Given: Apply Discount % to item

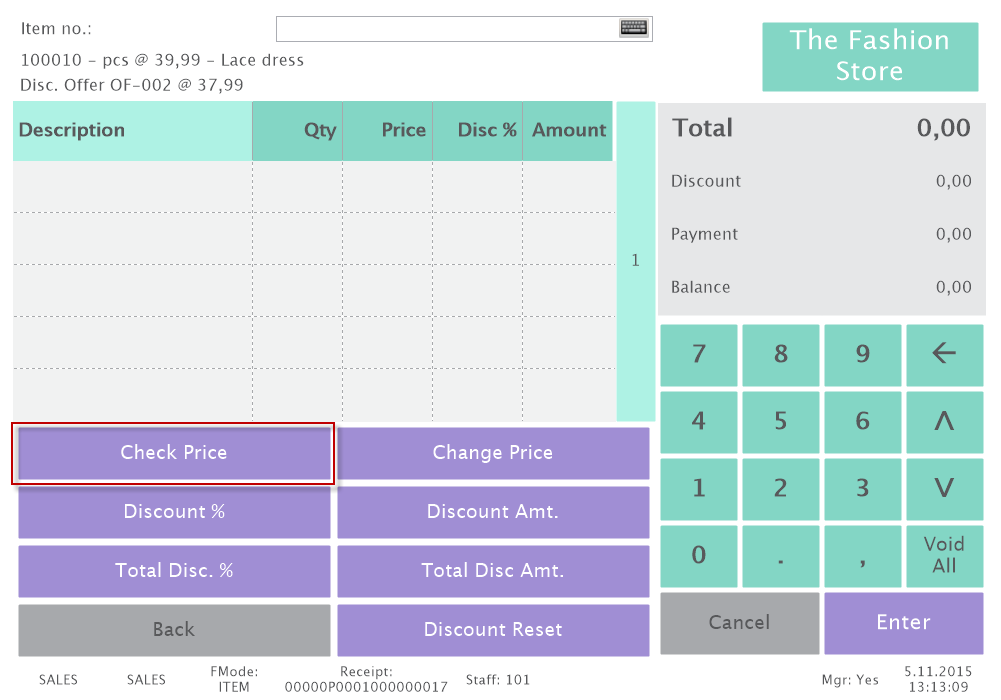Looking at the screenshot, I should click(174, 512).
